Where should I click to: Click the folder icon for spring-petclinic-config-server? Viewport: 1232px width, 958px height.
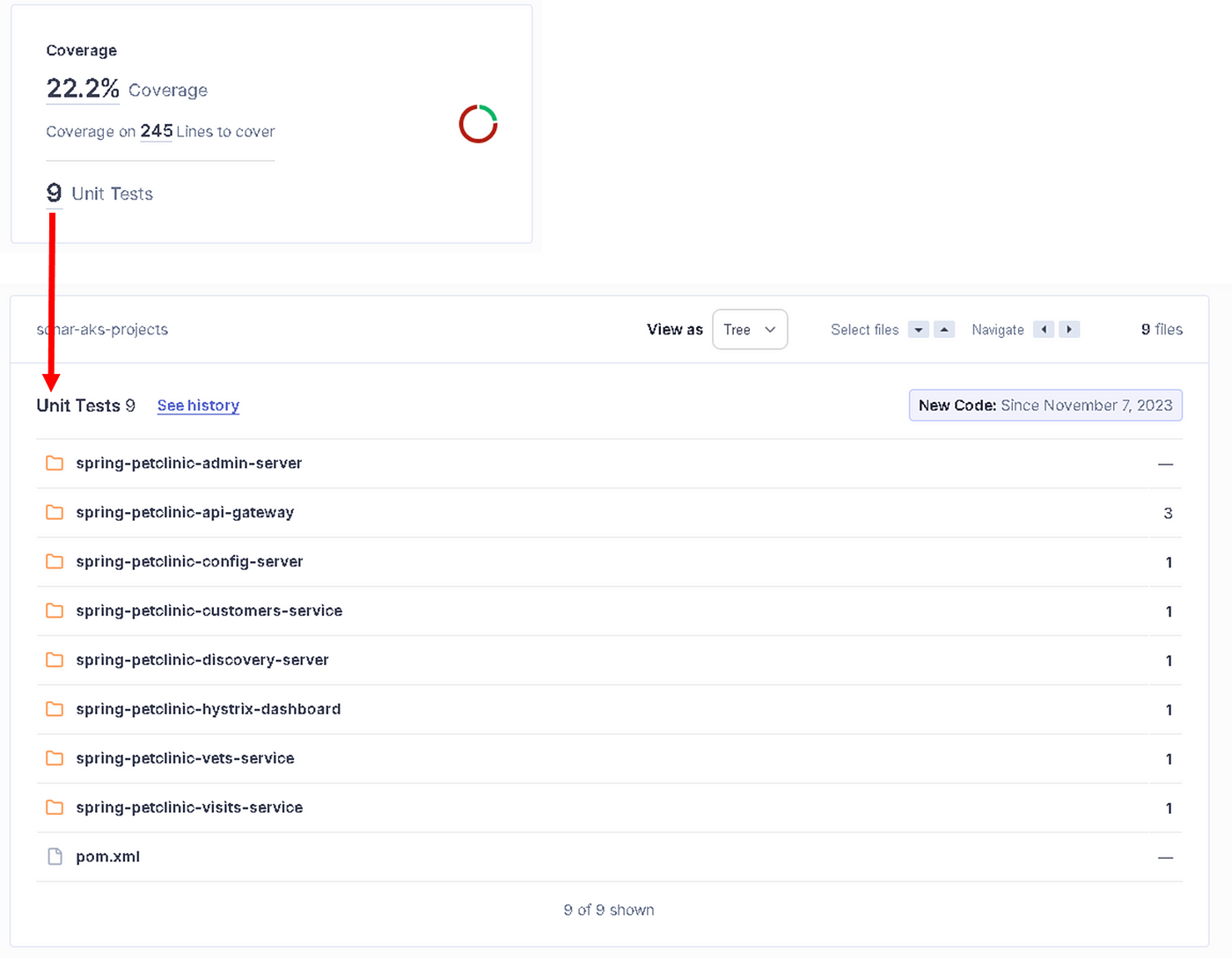(55, 561)
